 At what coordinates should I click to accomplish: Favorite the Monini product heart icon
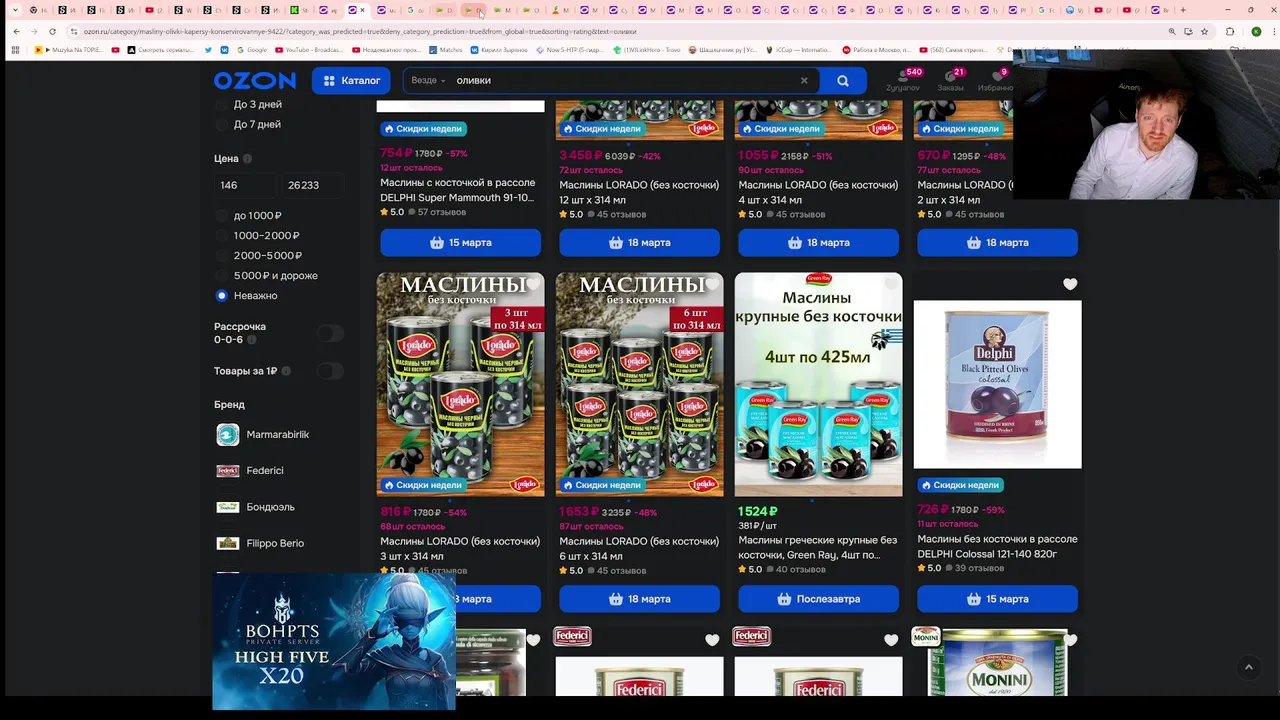[1070, 640]
